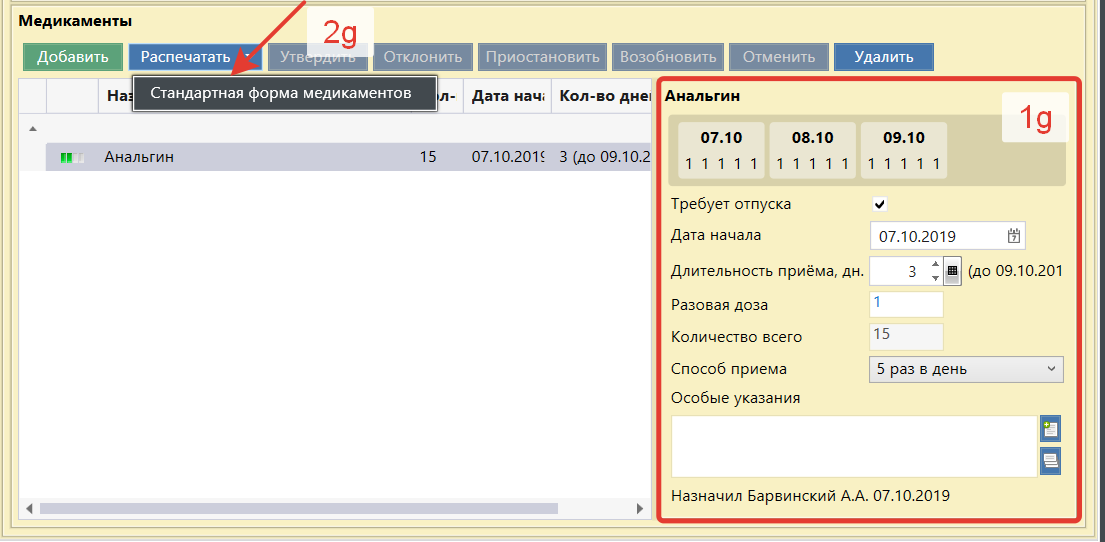Collapse the medication group triangle in table
Screen dimensions: 1105x542
(32, 128)
